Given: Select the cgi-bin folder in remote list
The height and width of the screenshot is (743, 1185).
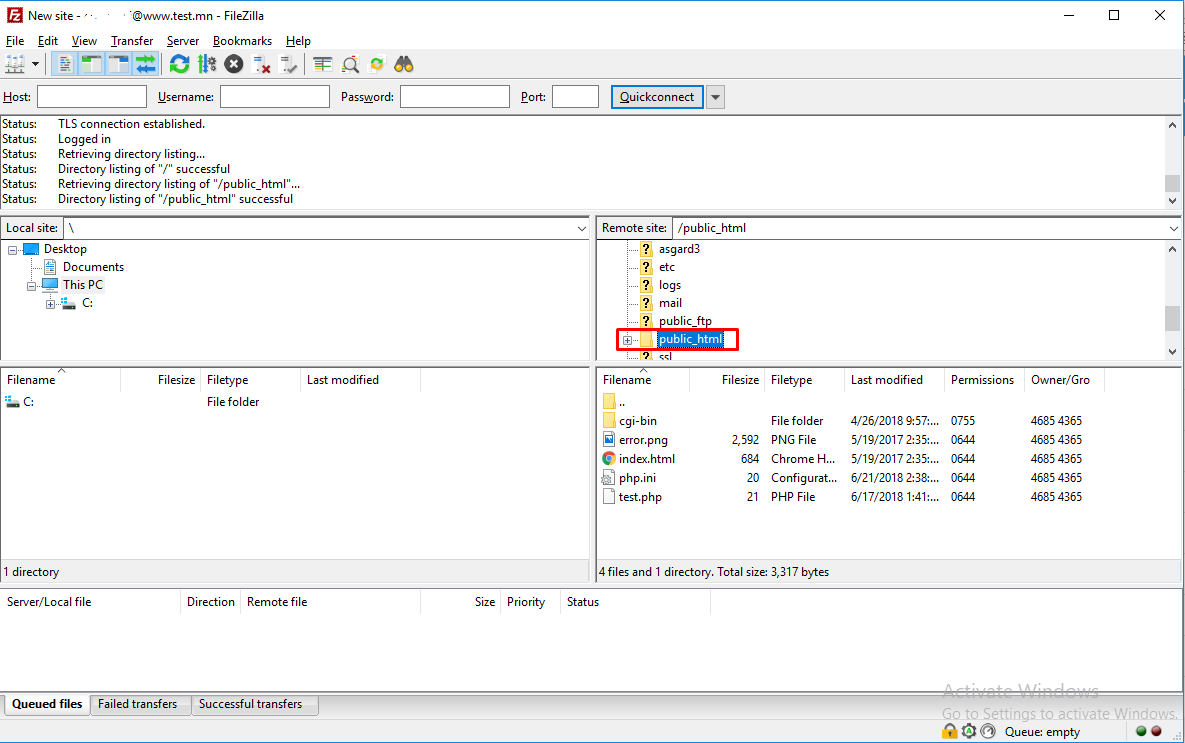Looking at the screenshot, I should tap(638, 421).
